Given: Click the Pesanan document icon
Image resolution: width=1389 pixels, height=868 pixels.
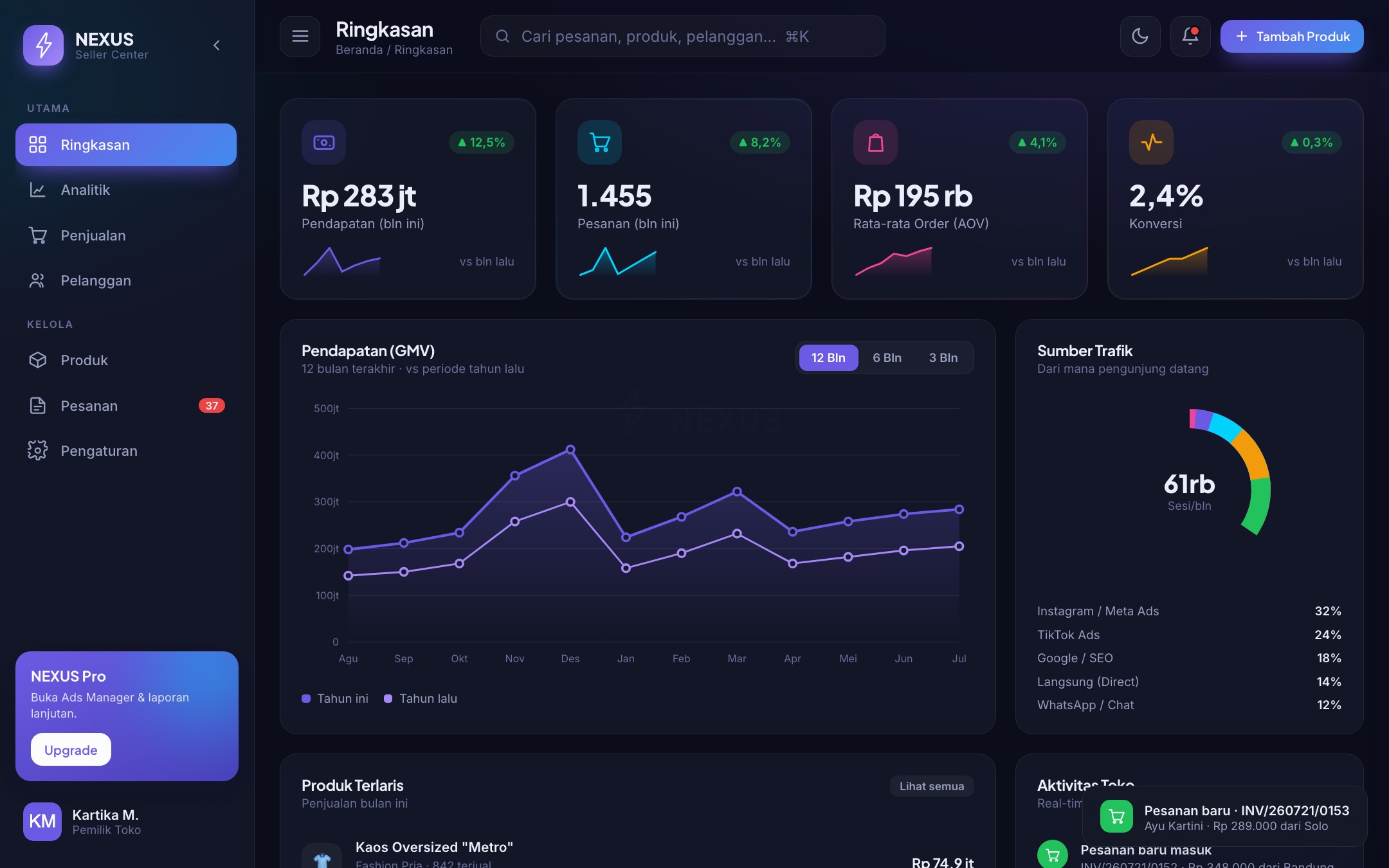Looking at the screenshot, I should 38,406.
